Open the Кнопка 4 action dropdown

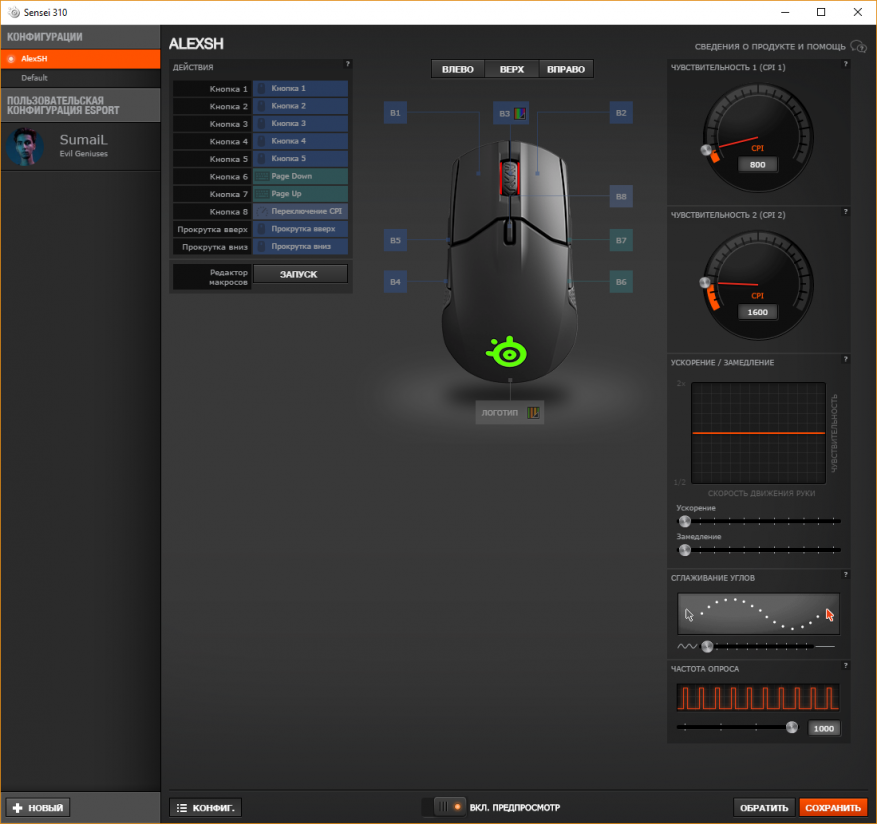(300, 141)
